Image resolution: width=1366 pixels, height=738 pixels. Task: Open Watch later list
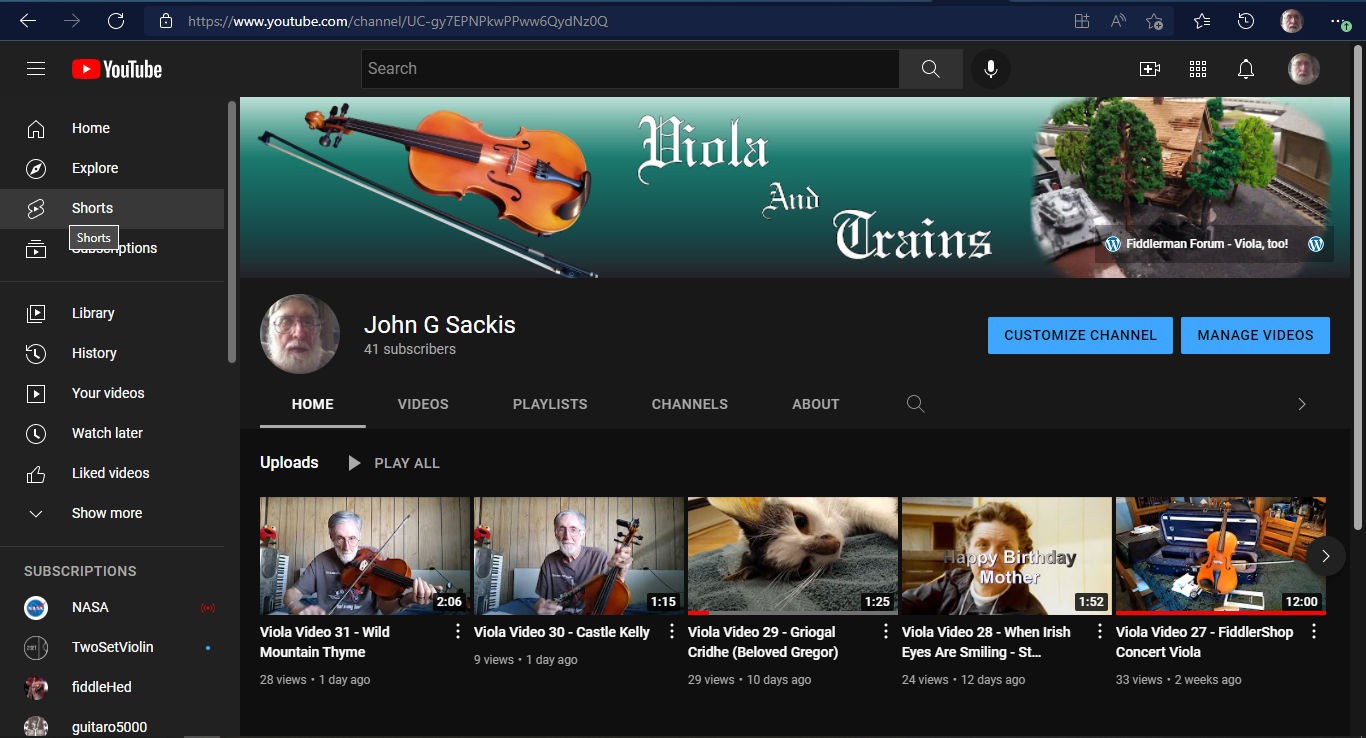pyautogui.click(x=112, y=433)
